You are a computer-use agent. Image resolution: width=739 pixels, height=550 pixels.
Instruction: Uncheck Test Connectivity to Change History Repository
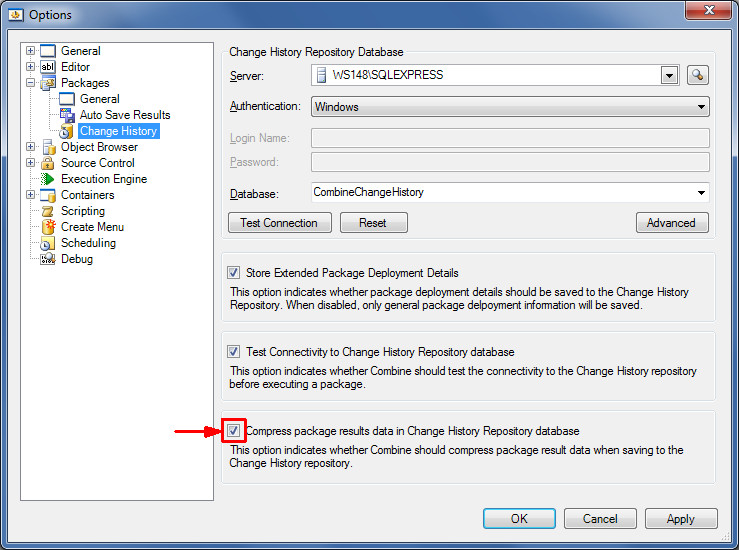(x=234, y=352)
